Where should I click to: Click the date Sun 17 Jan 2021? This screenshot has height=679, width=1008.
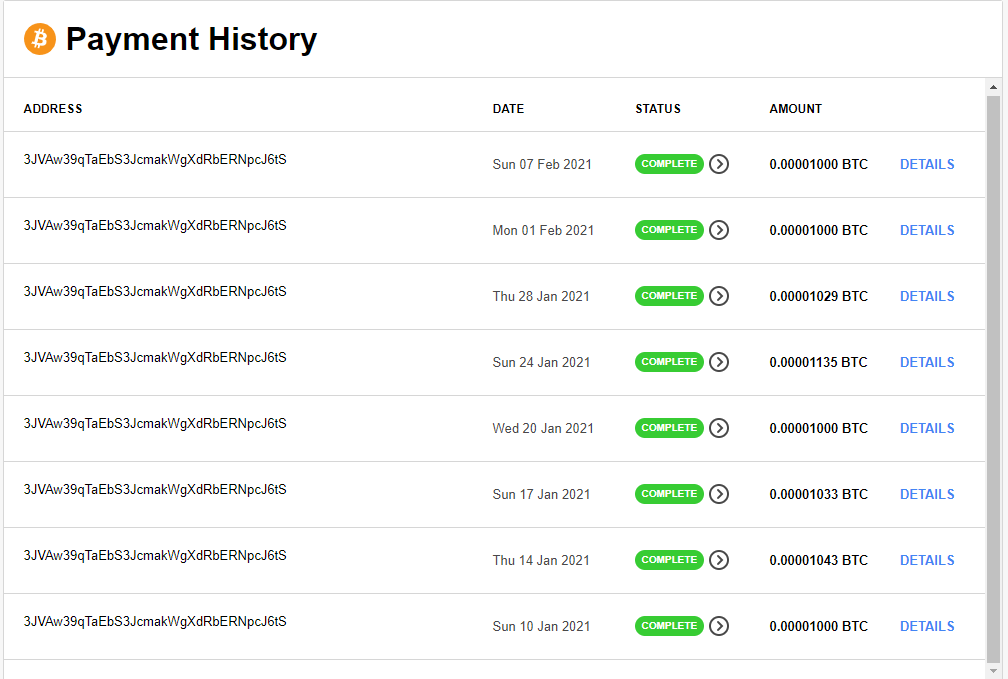click(x=541, y=494)
